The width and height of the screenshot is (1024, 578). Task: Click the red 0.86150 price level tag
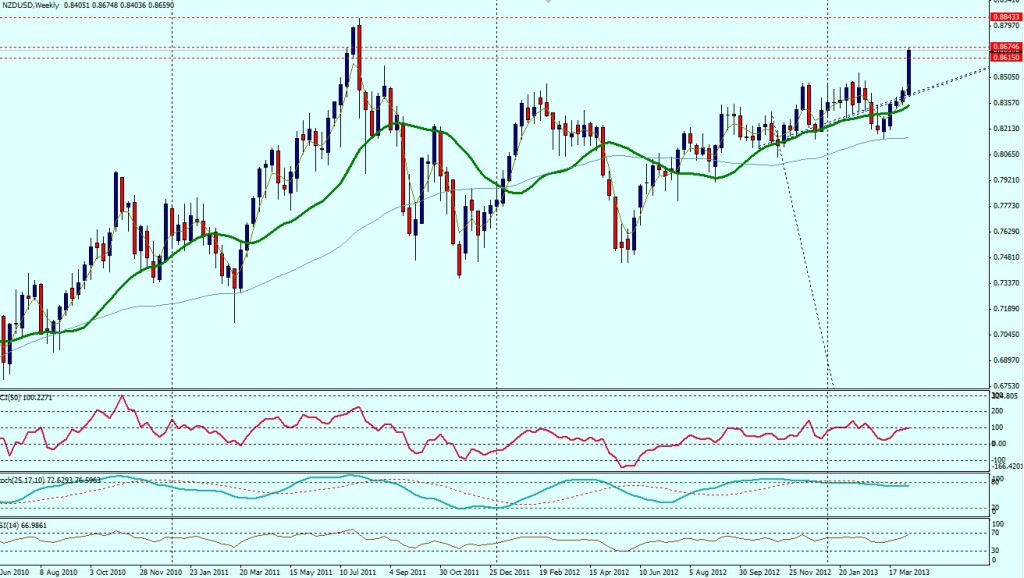pyautogui.click(x=1005, y=58)
